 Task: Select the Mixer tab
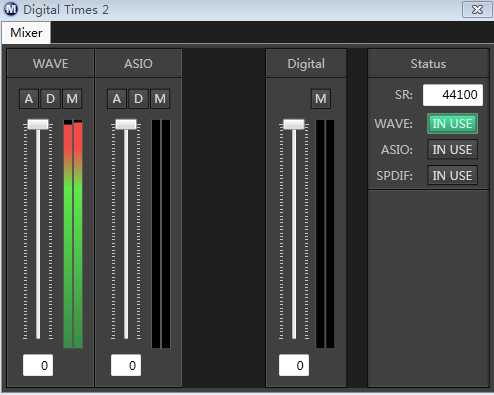point(26,33)
